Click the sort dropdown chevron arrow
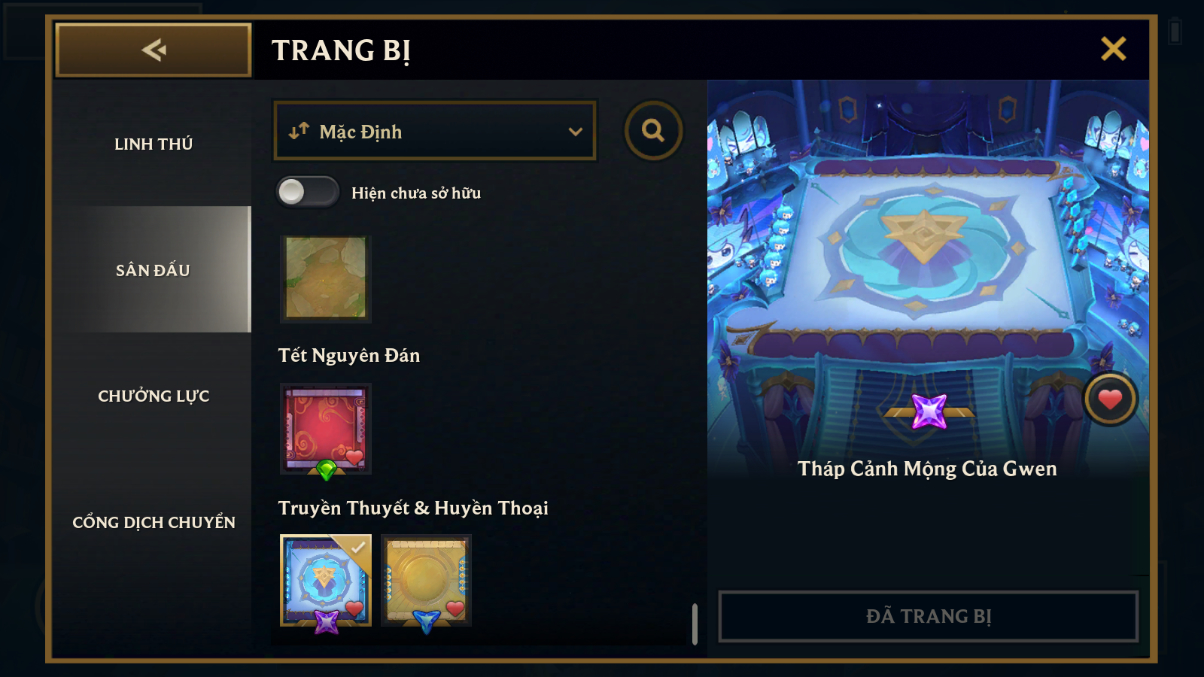The height and width of the screenshot is (677, 1204). tap(575, 132)
